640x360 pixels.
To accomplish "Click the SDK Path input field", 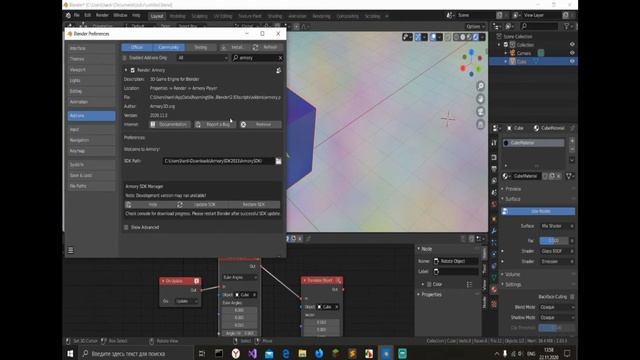I will point(218,161).
